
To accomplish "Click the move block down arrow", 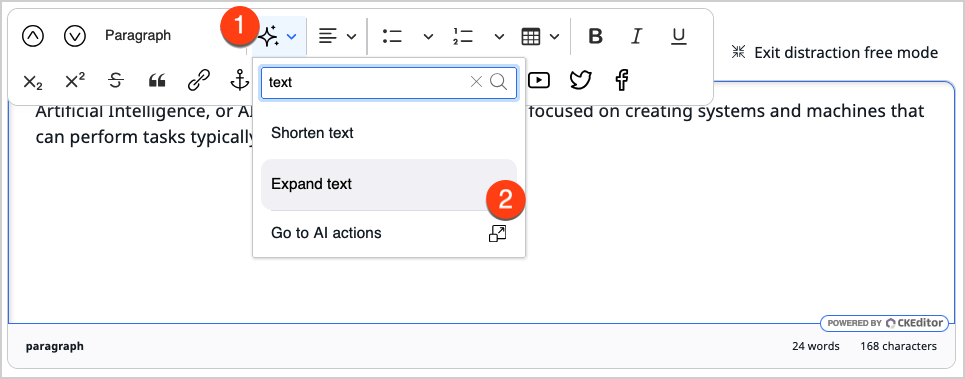I will 75,36.
